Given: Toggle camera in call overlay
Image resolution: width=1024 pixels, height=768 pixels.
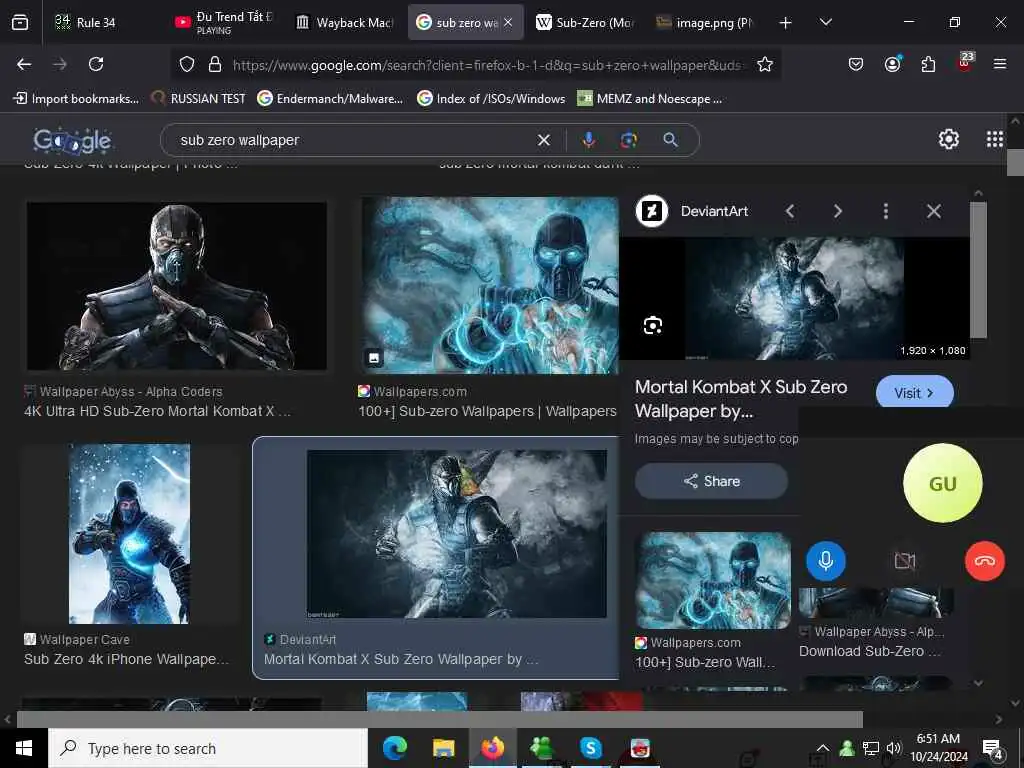Looking at the screenshot, I should click(904, 561).
